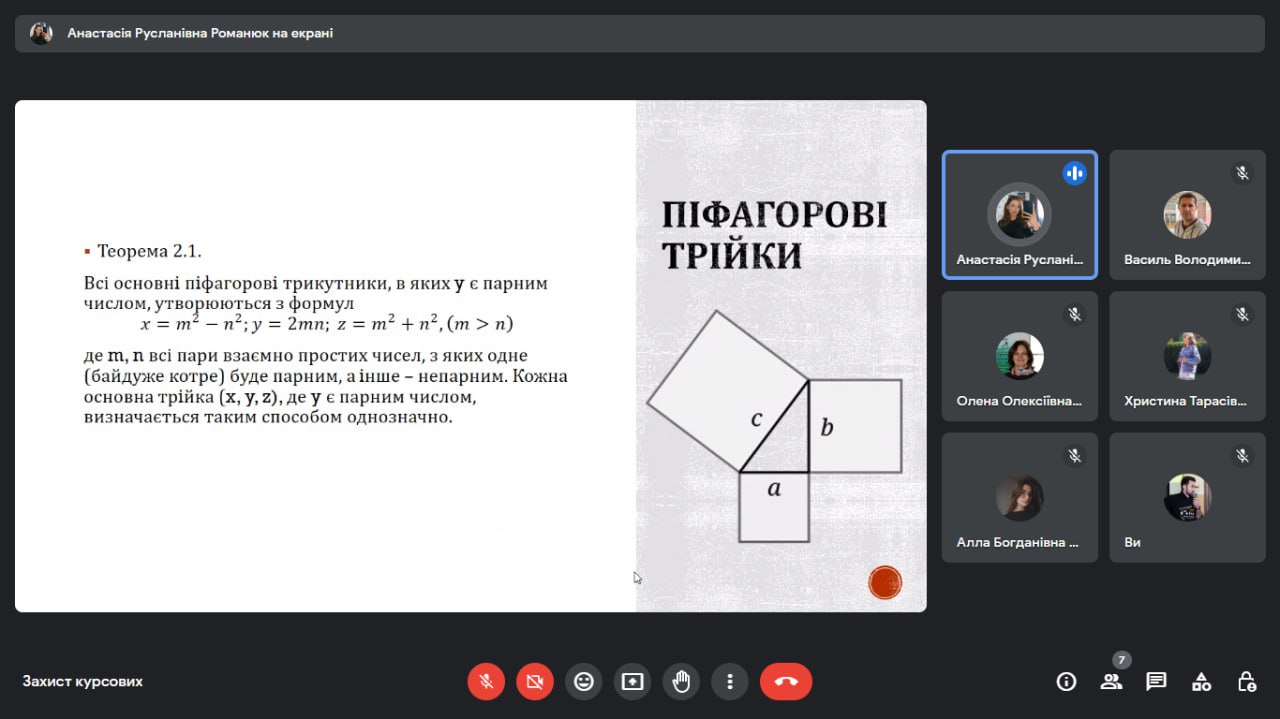
Task: Select Алла Богданівна participant tile
Action: (1020, 497)
